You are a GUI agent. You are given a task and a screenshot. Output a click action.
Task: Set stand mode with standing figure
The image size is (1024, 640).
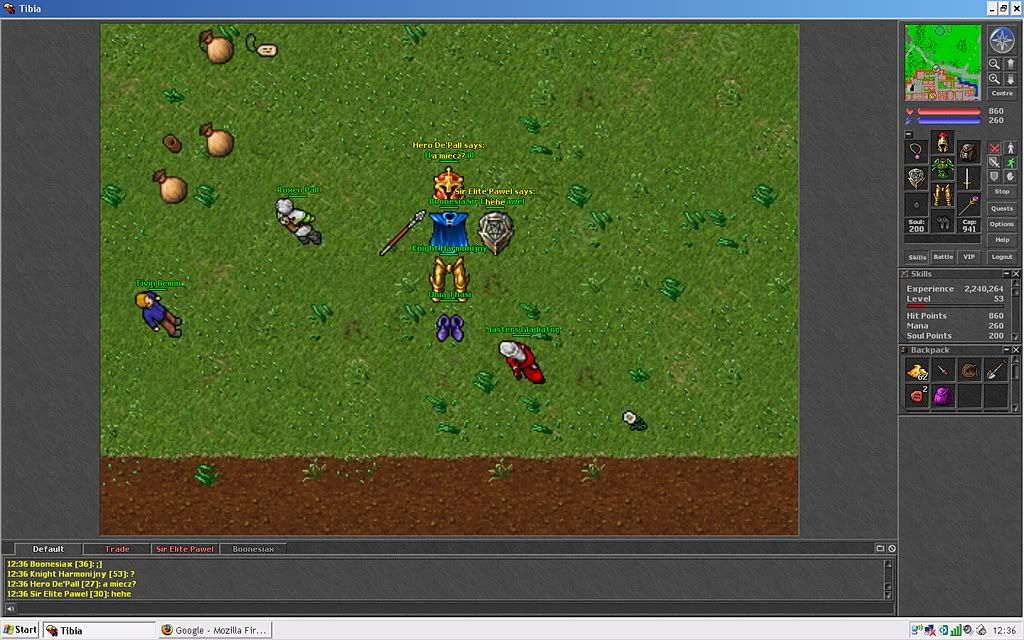(x=1010, y=149)
